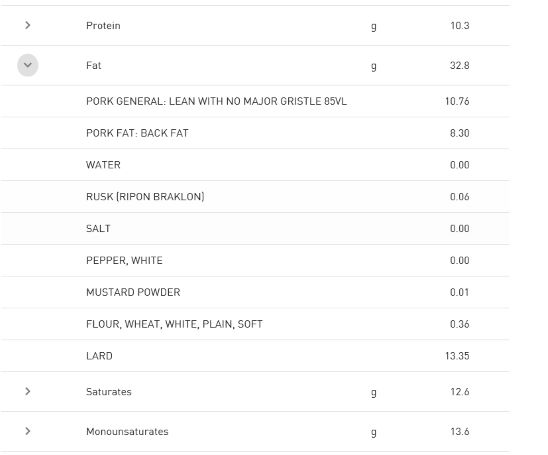Collapse the Fat row chevron
The width and height of the screenshot is (548, 455).
coord(28,65)
